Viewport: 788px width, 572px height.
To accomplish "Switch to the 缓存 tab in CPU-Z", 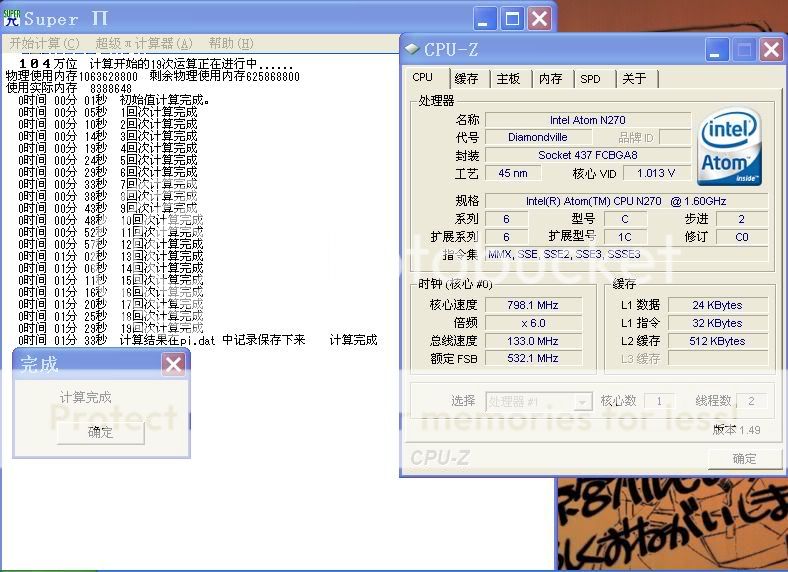I will point(466,79).
